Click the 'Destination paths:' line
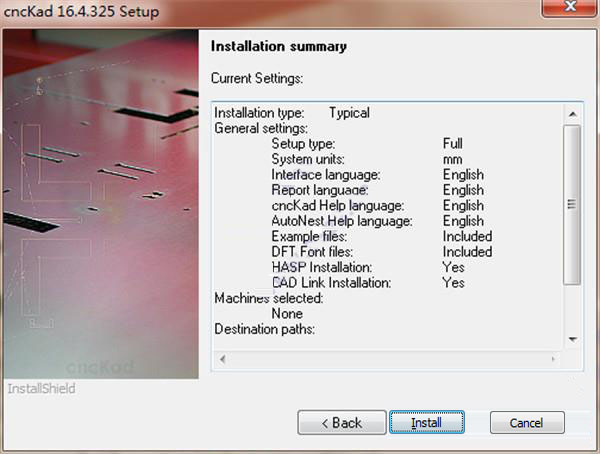The height and width of the screenshot is (454, 600). pos(264,329)
